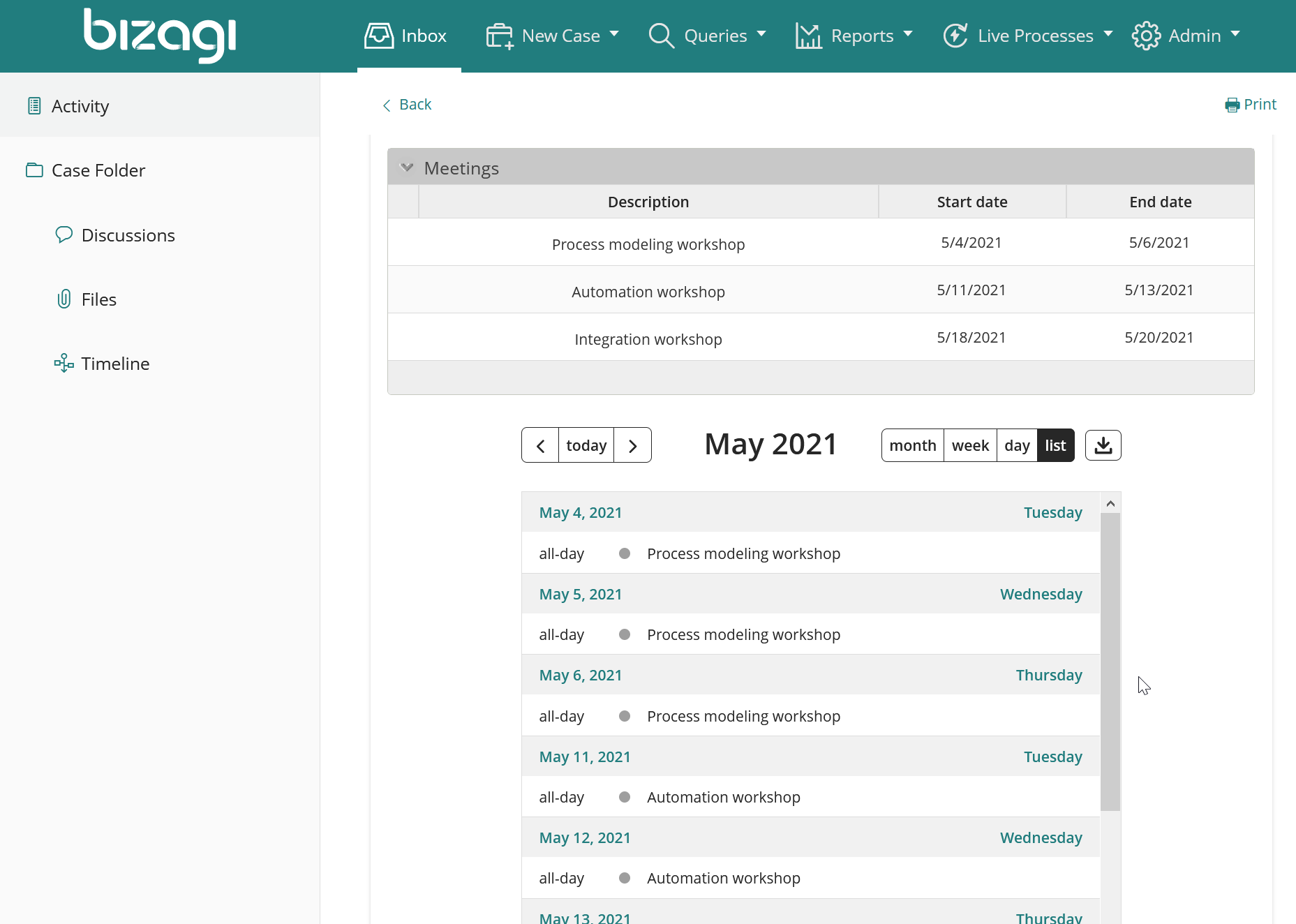
Task: Open the May 11, 2021 date heading
Action: [x=585, y=757]
